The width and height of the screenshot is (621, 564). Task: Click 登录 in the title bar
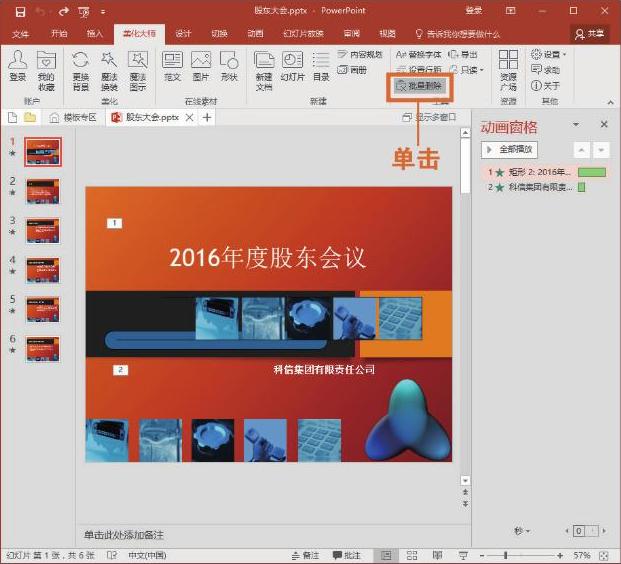point(473,11)
